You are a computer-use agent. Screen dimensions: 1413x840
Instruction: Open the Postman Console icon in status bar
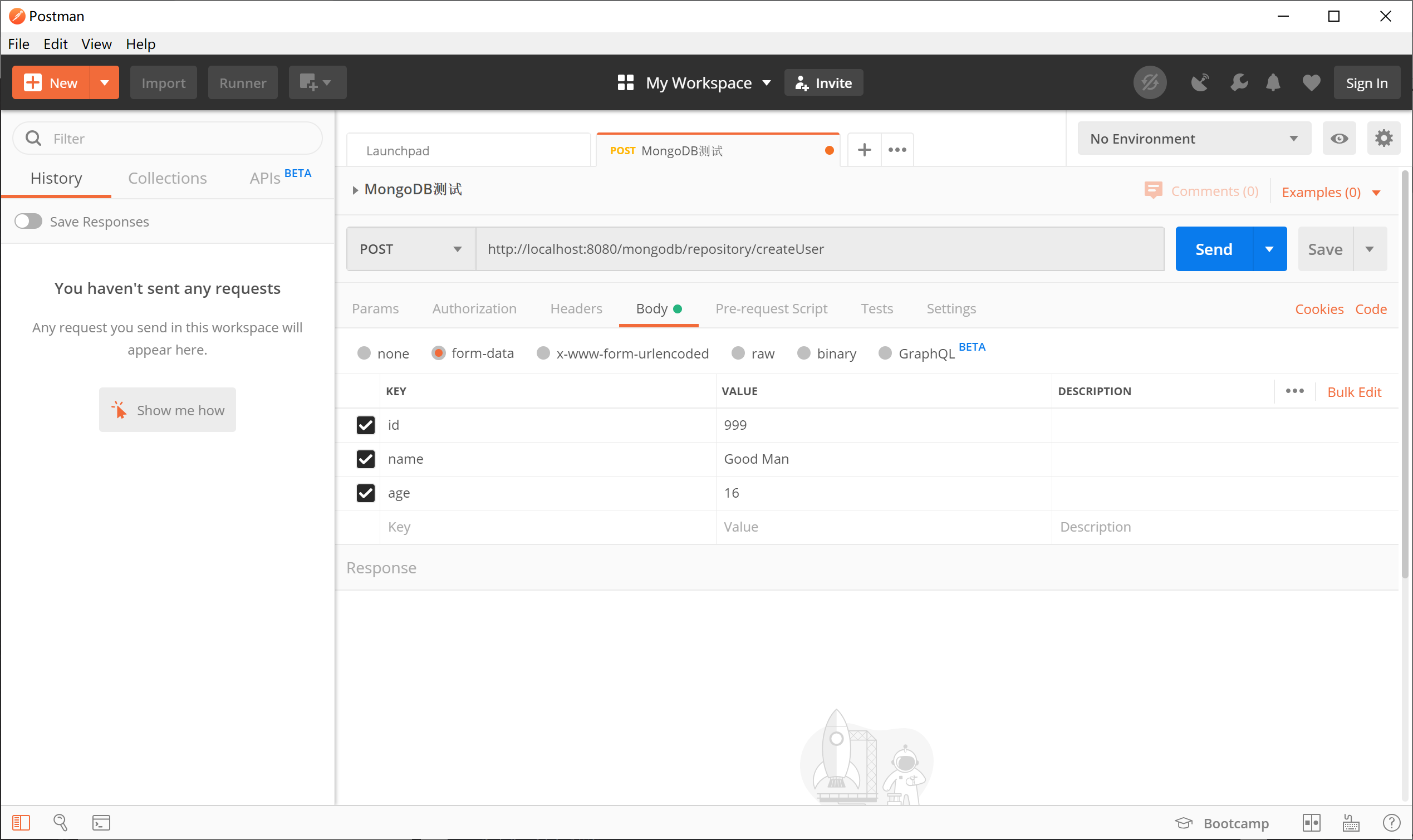point(101,822)
